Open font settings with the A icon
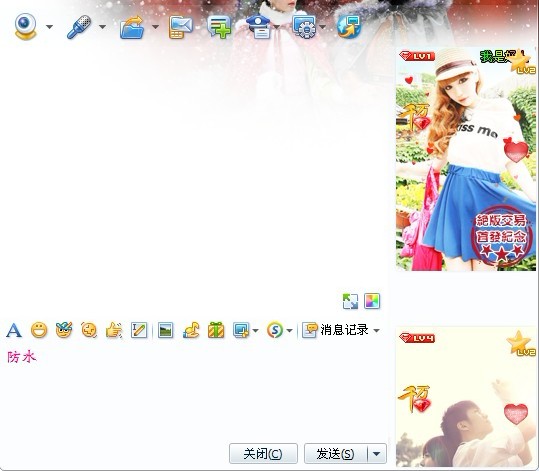539x471 pixels. point(14,330)
